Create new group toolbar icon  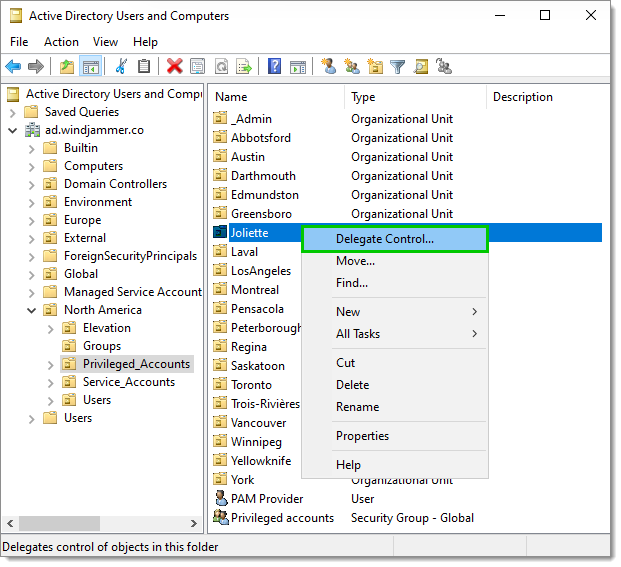point(352,66)
